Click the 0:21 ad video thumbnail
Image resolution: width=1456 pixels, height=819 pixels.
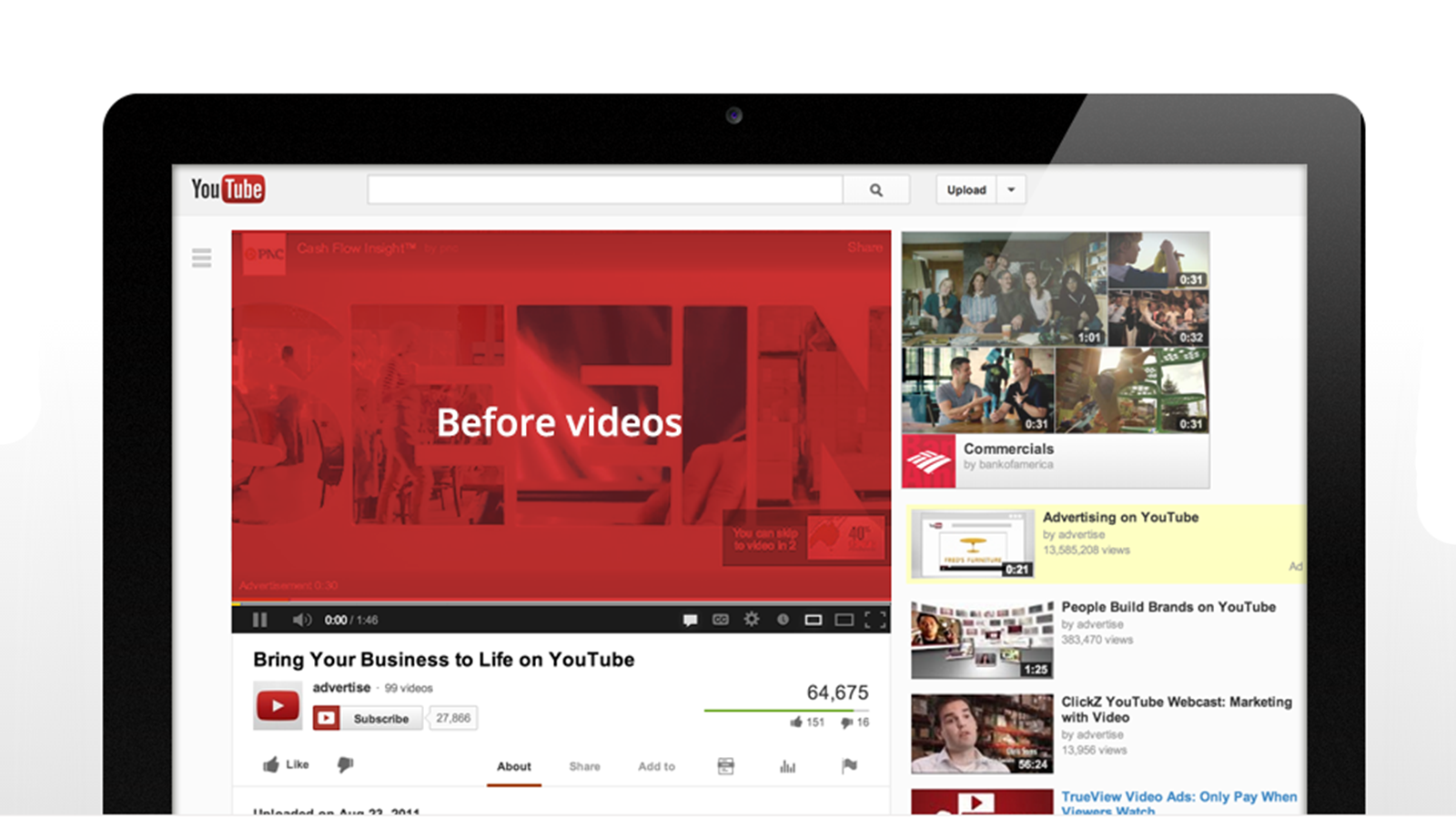click(x=973, y=544)
